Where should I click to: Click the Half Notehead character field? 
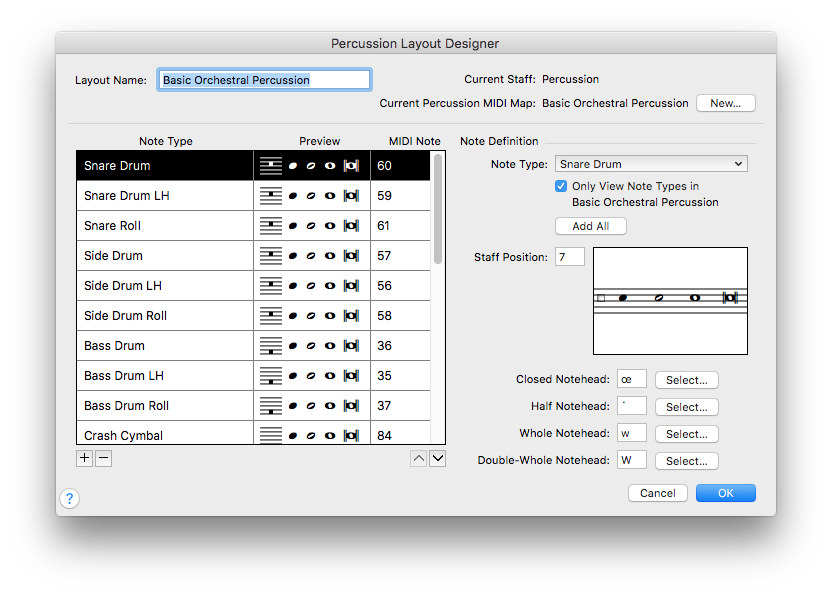coord(631,406)
